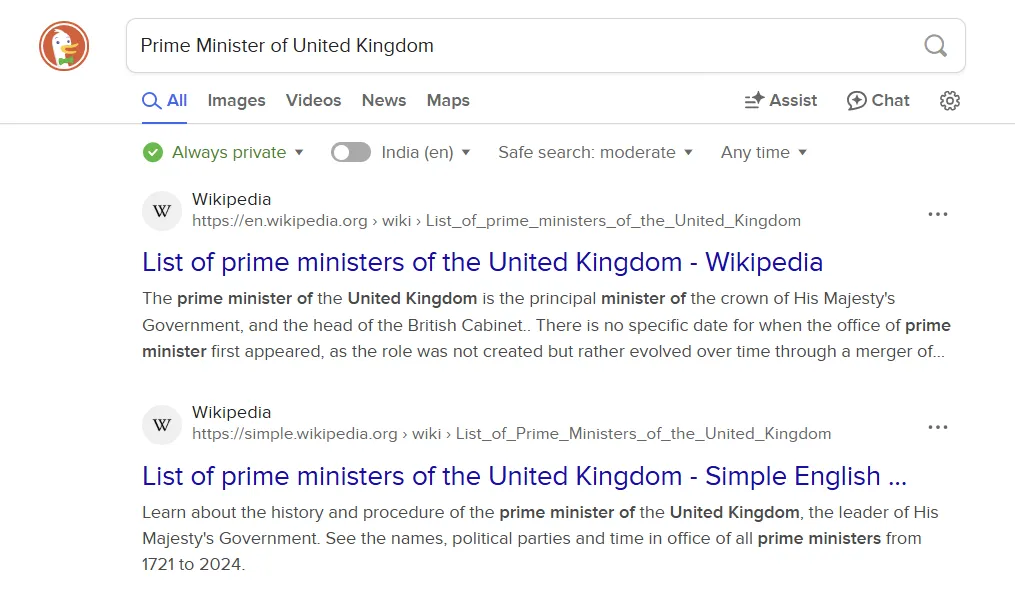Click the second Wikipedia favicon
The height and width of the screenshot is (595, 1015).
[162, 424]
